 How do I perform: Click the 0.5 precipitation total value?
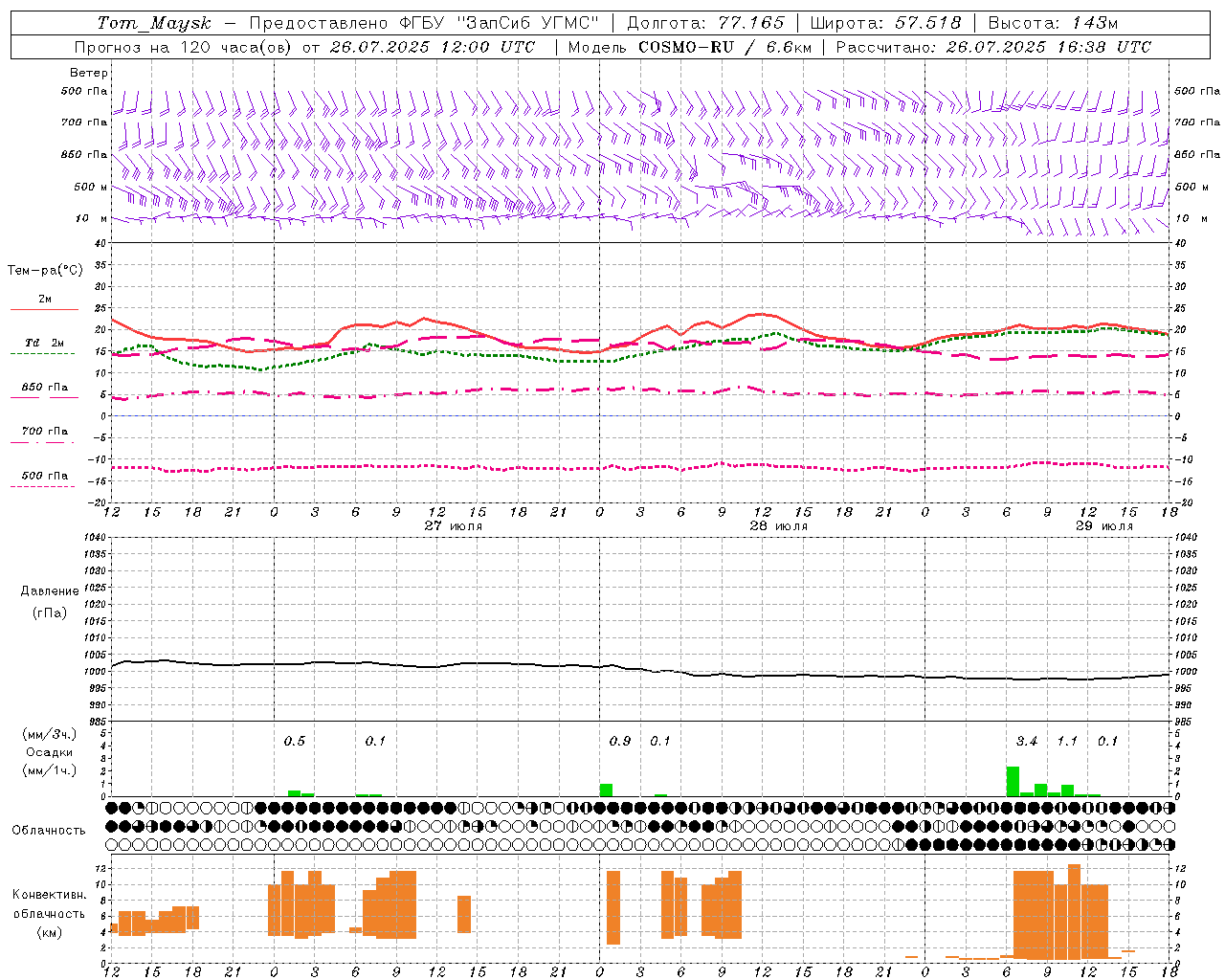(295, 742)
